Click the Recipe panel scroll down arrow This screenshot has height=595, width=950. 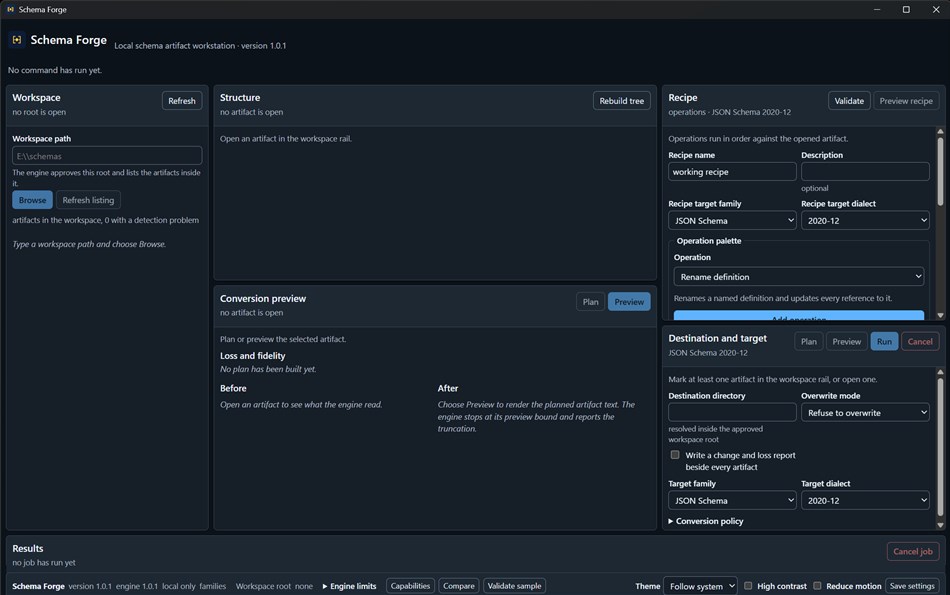[940, 315]
